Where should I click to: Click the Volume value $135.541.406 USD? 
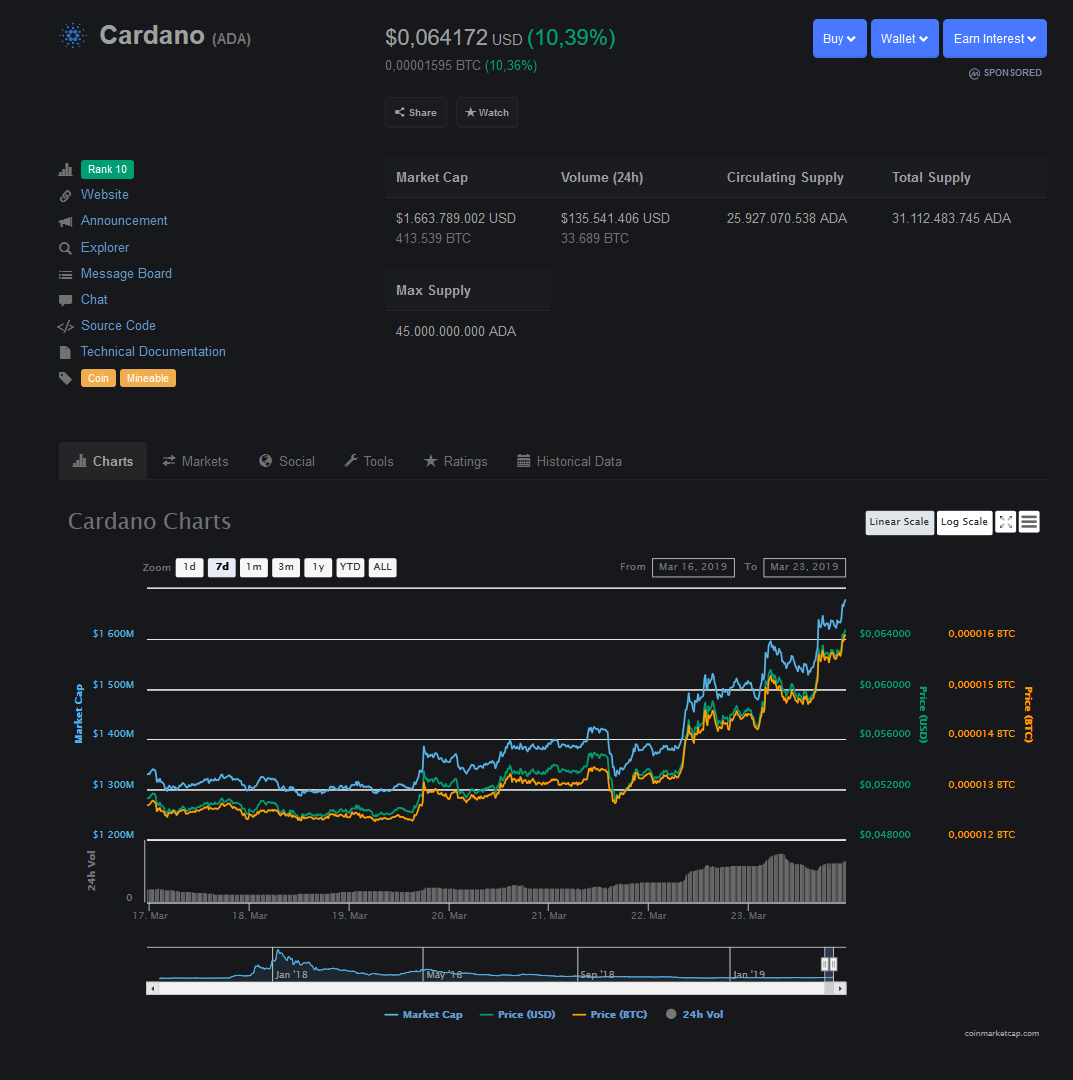click(x=615, y=218)
